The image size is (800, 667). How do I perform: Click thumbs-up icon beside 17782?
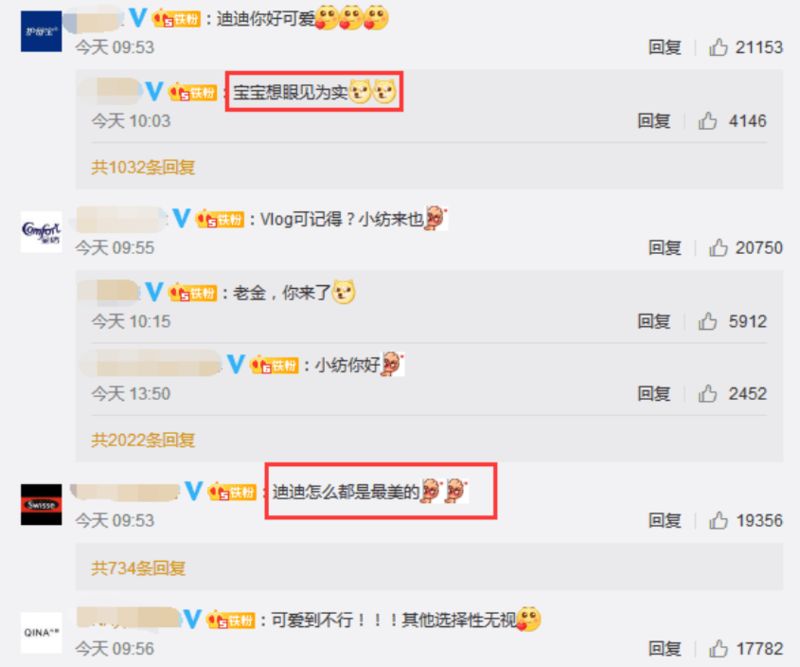coord(718,649)
